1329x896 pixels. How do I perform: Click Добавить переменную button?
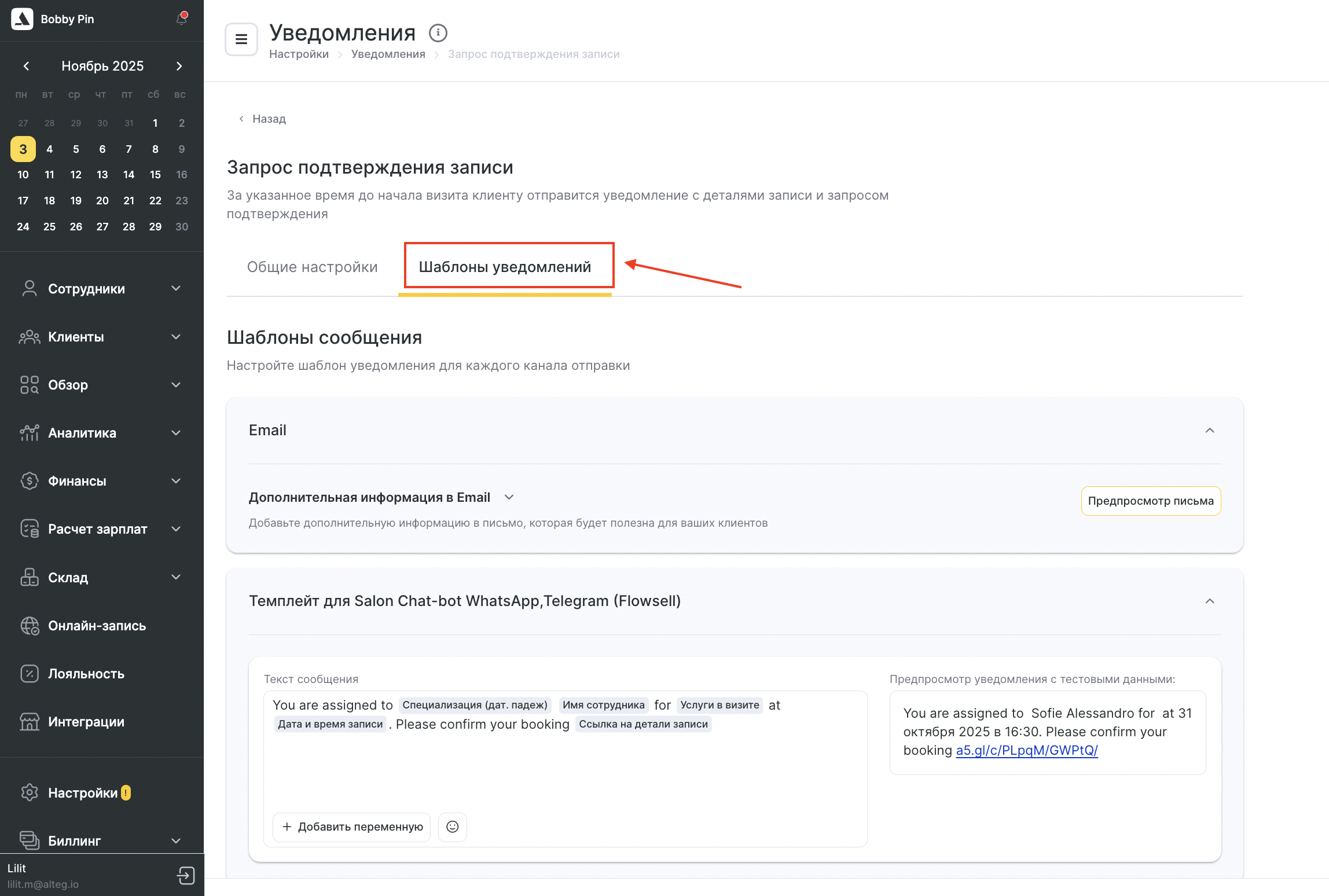[352, 827]
